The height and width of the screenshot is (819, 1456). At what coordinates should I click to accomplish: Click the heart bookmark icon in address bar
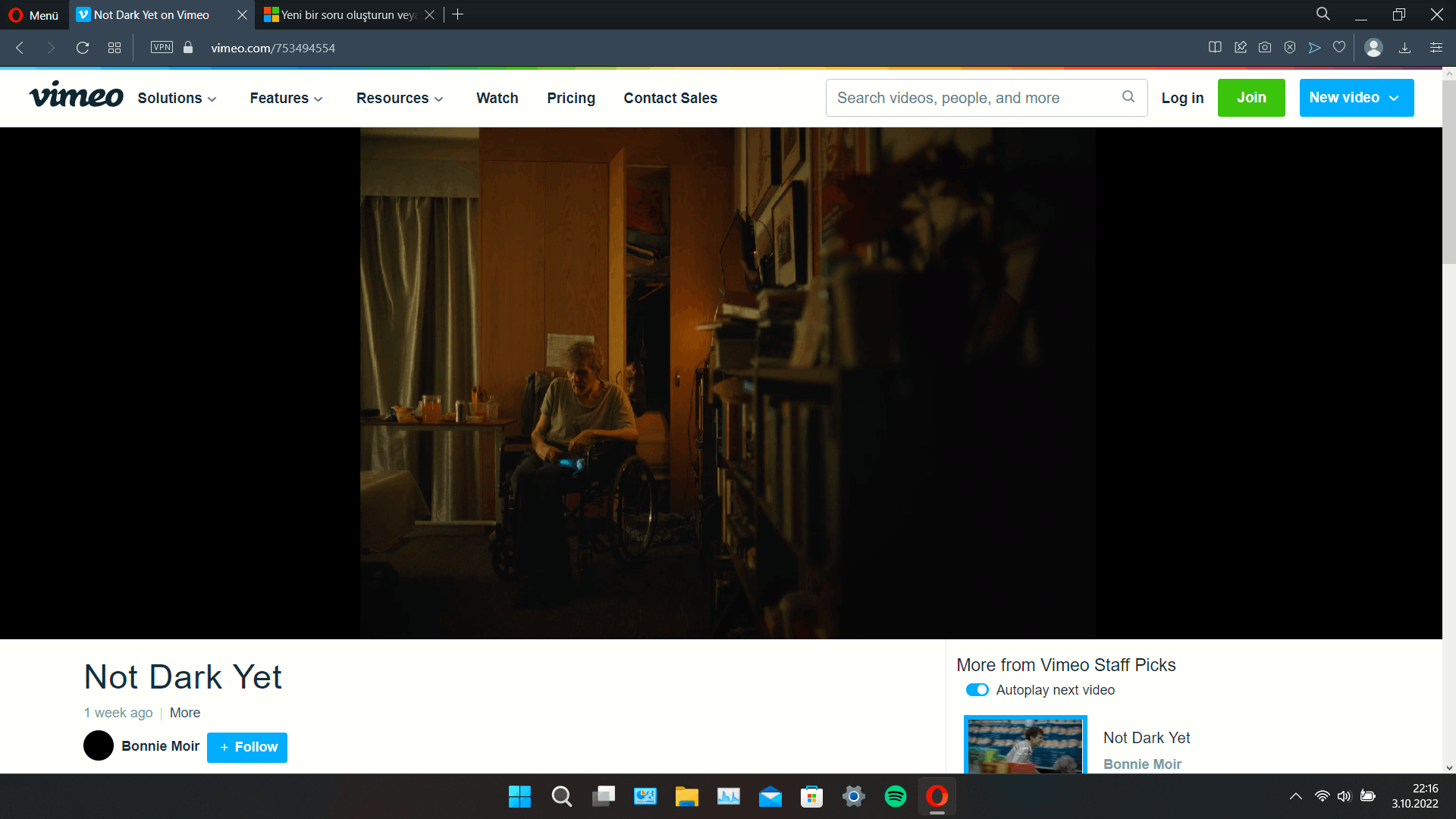click(1339, 48)
